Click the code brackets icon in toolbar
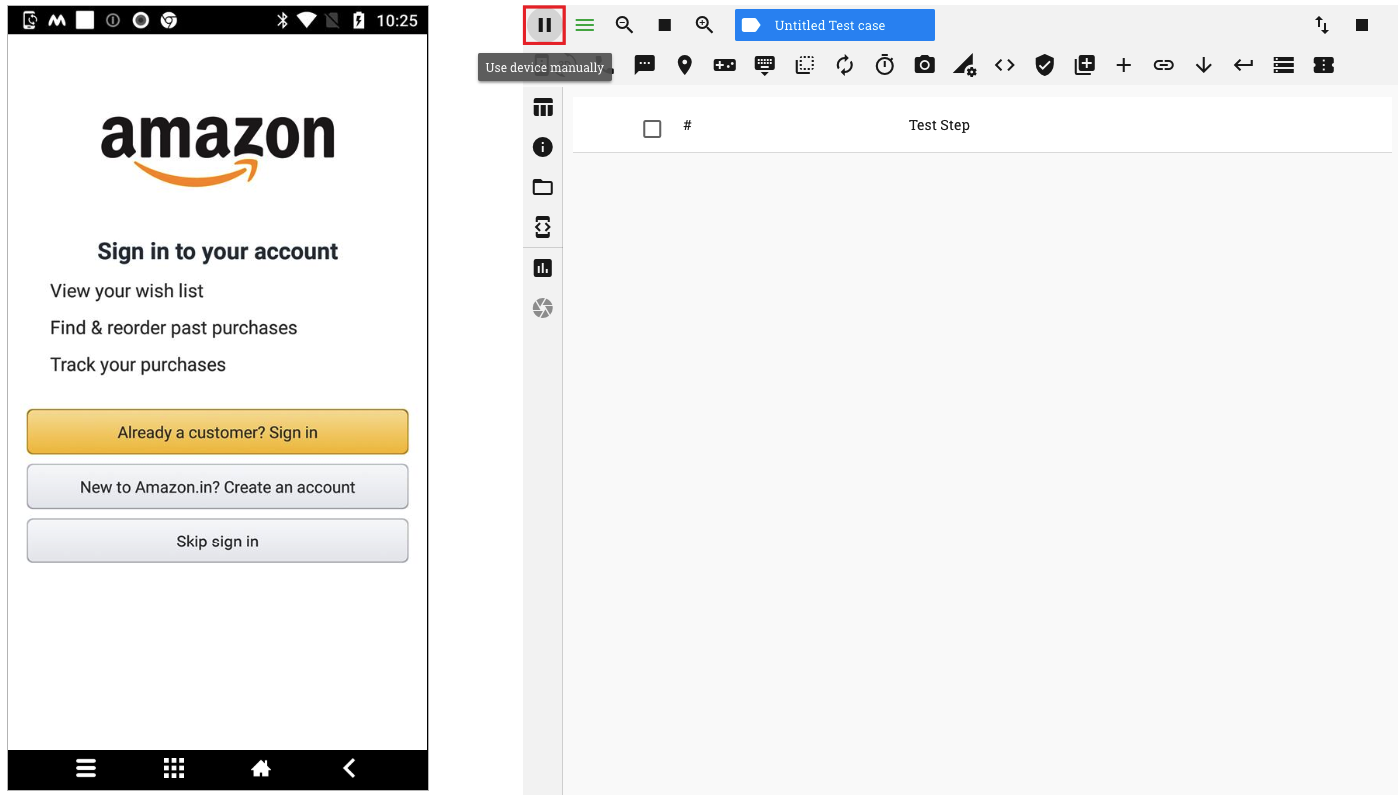Screen dimensions: 1398x803 click(x=1005, y=65)
